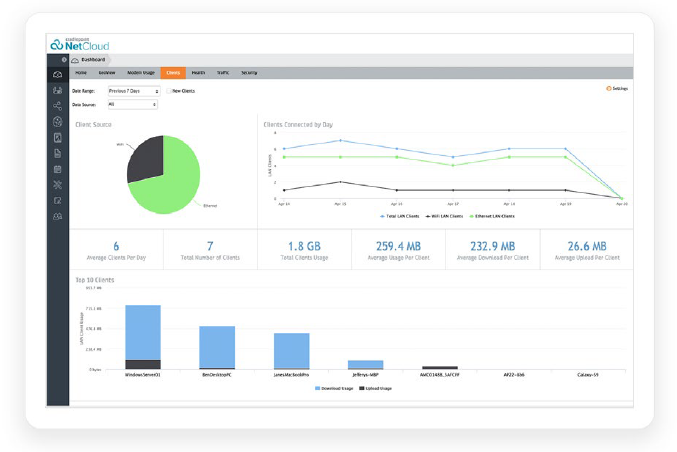Switch to the Security tab

[249, 73]
